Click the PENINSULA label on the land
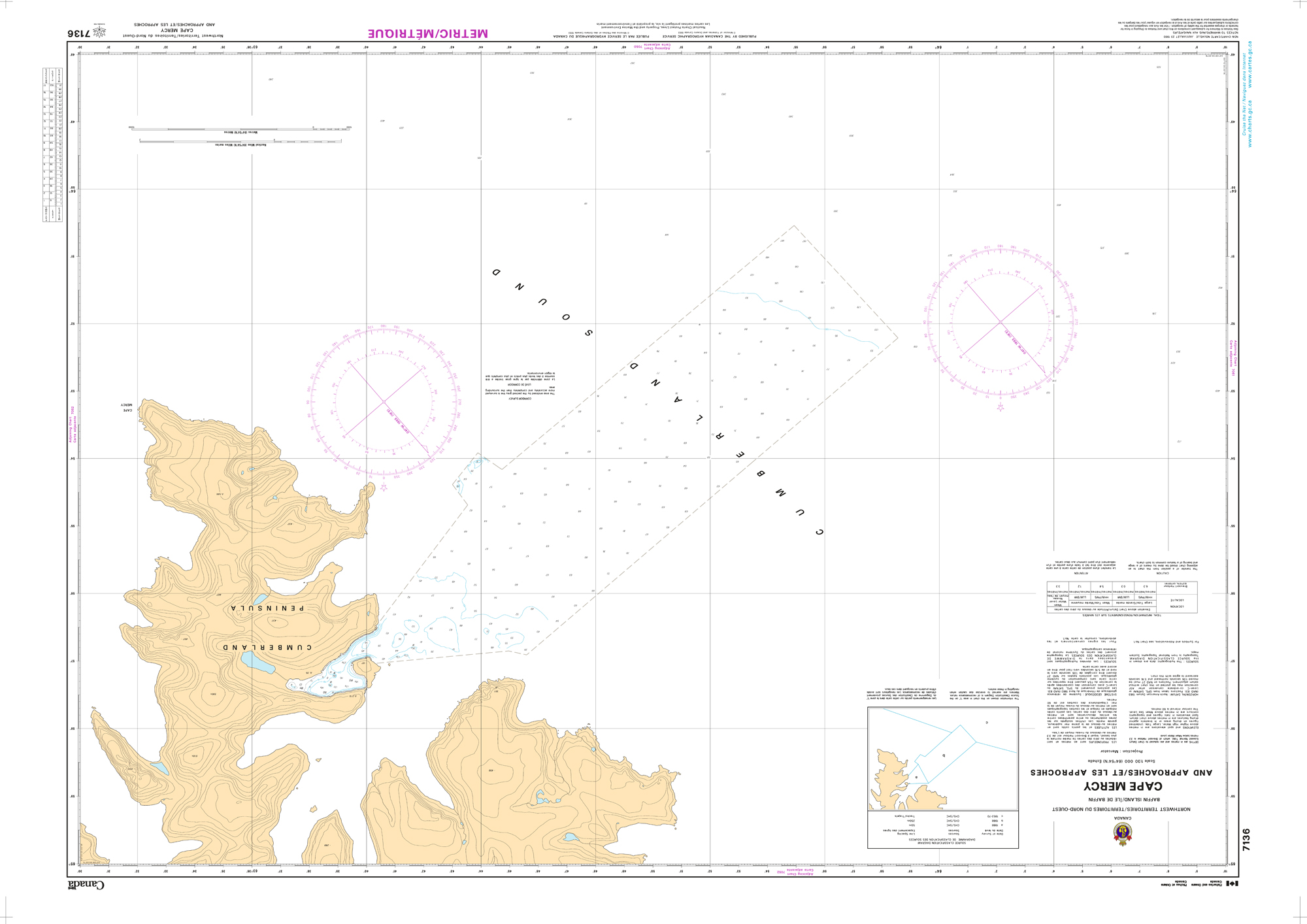 267,608
